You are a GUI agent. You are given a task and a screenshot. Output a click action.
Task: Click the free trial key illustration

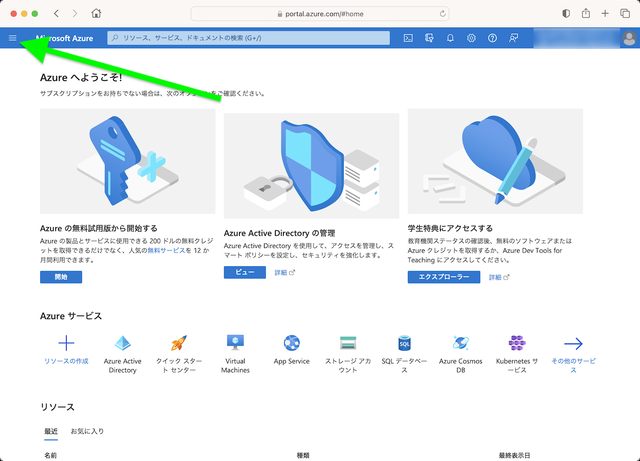coord(127,161)
